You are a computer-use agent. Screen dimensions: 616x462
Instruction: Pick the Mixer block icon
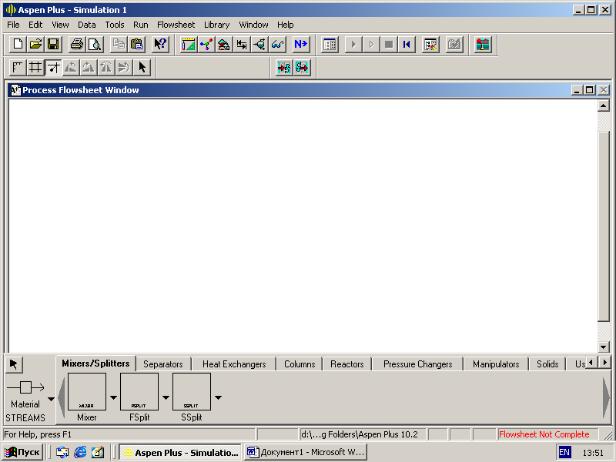coord(87,392)
